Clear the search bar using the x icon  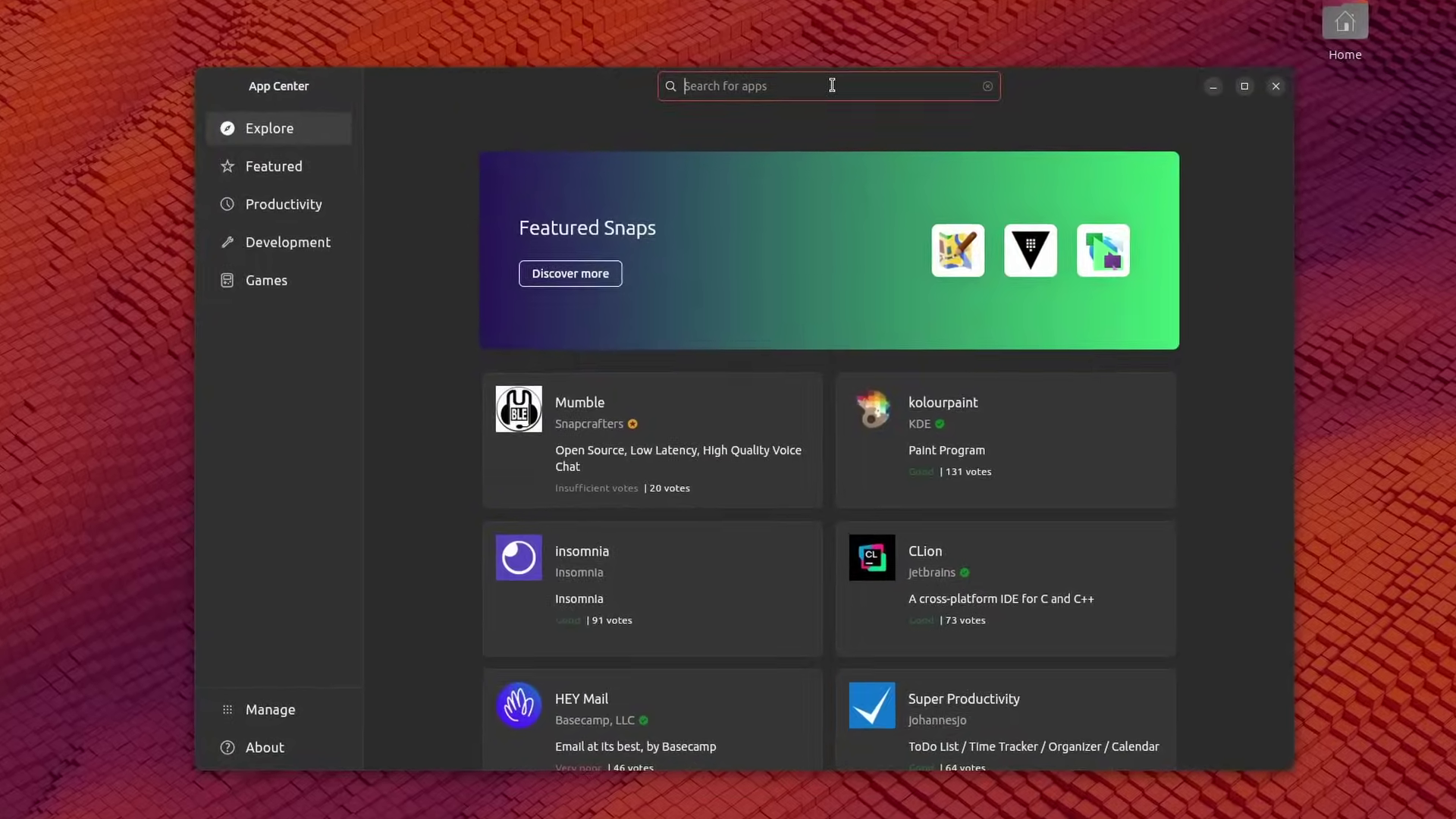tap(988, 86)
